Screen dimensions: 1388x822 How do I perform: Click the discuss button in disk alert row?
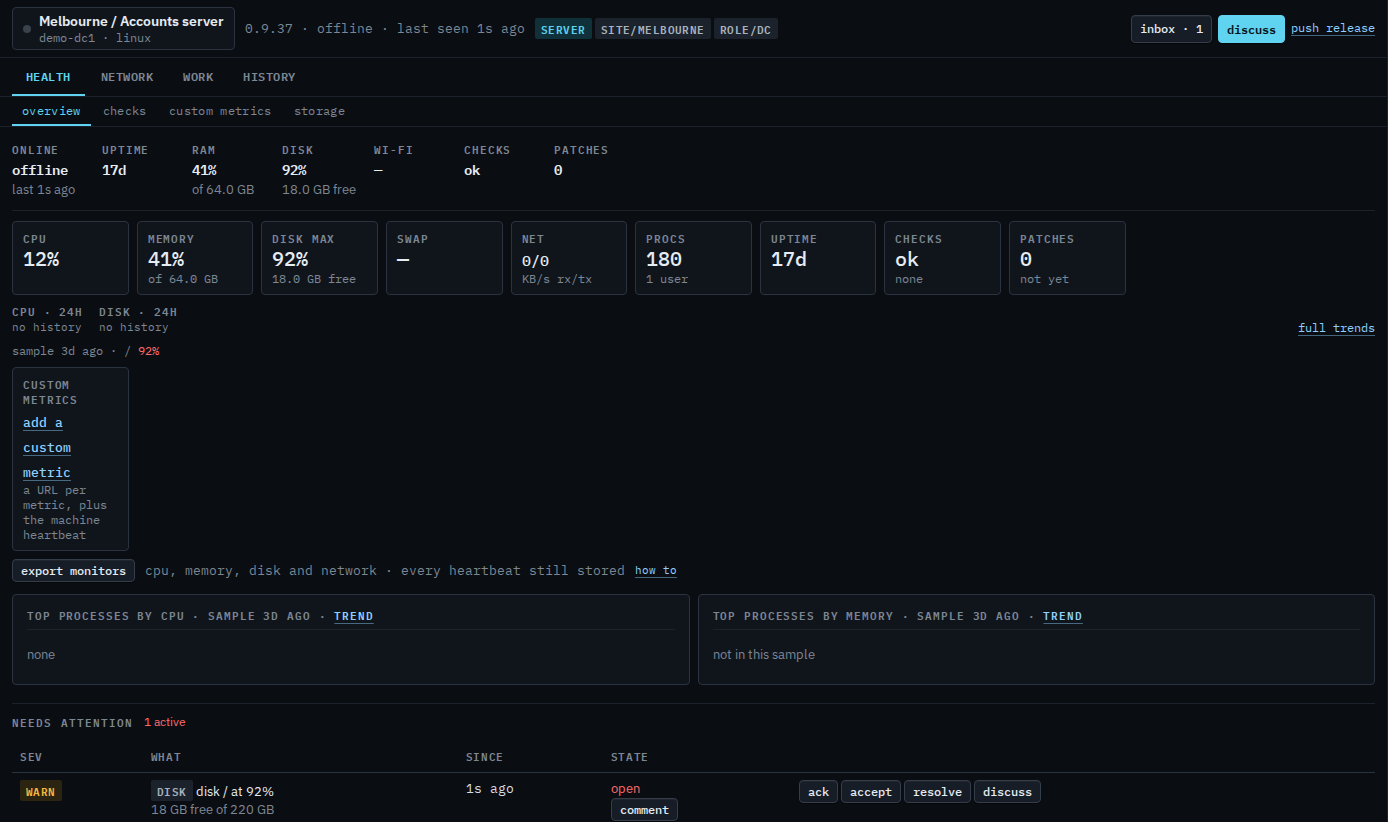1007,792
